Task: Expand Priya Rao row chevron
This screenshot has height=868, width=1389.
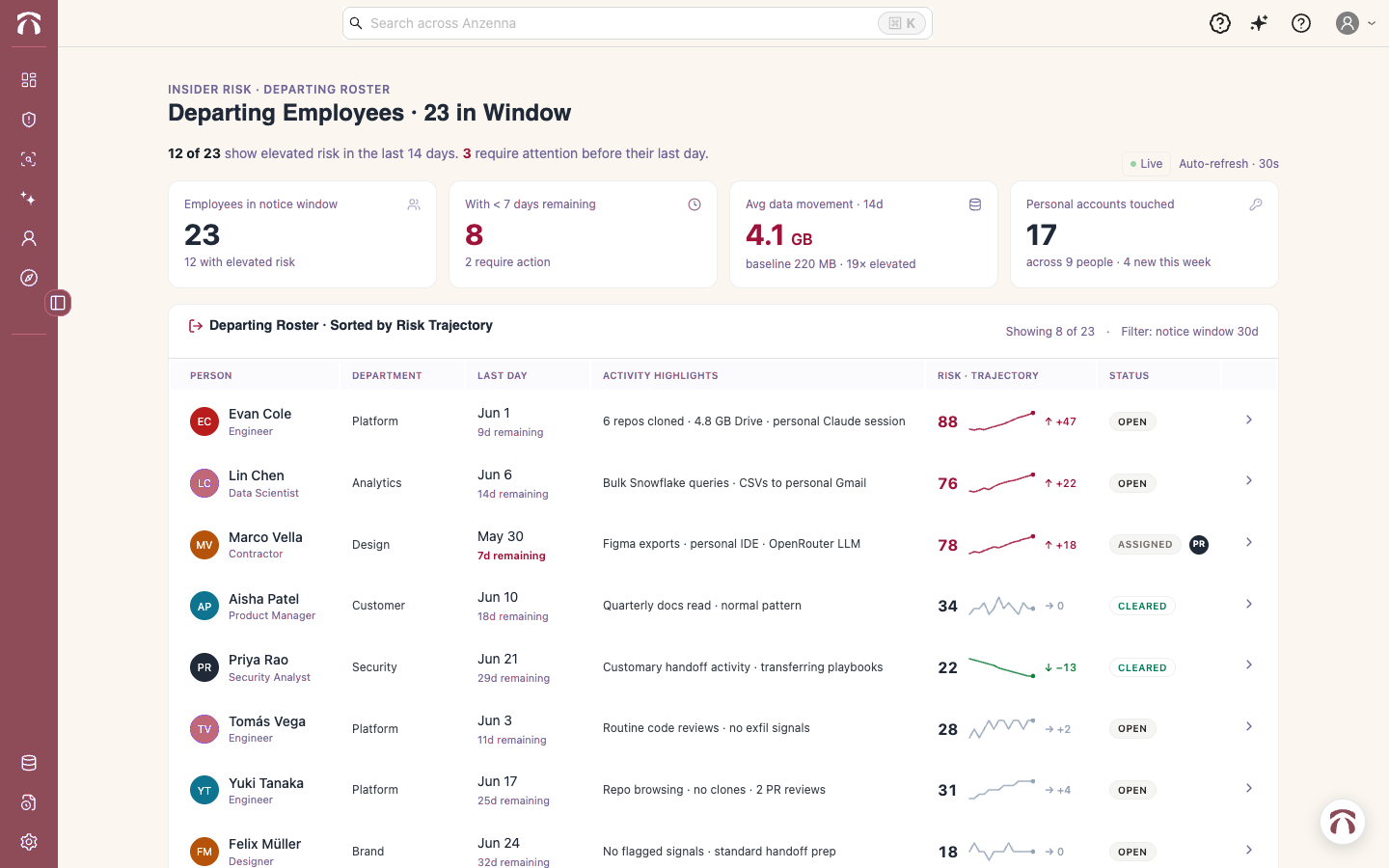Action: coord(1249,665)
